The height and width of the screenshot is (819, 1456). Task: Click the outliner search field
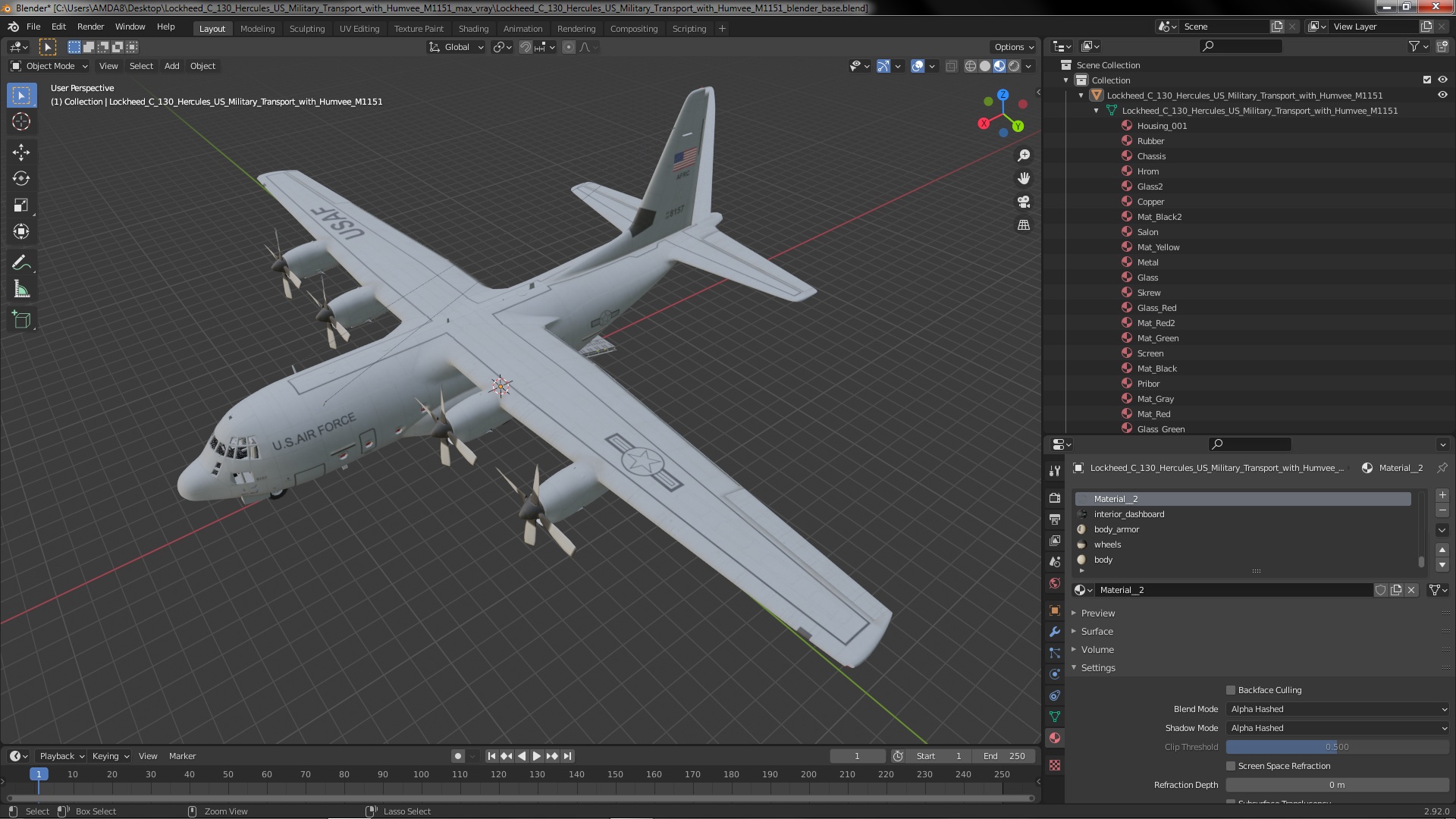[1241, 46]
